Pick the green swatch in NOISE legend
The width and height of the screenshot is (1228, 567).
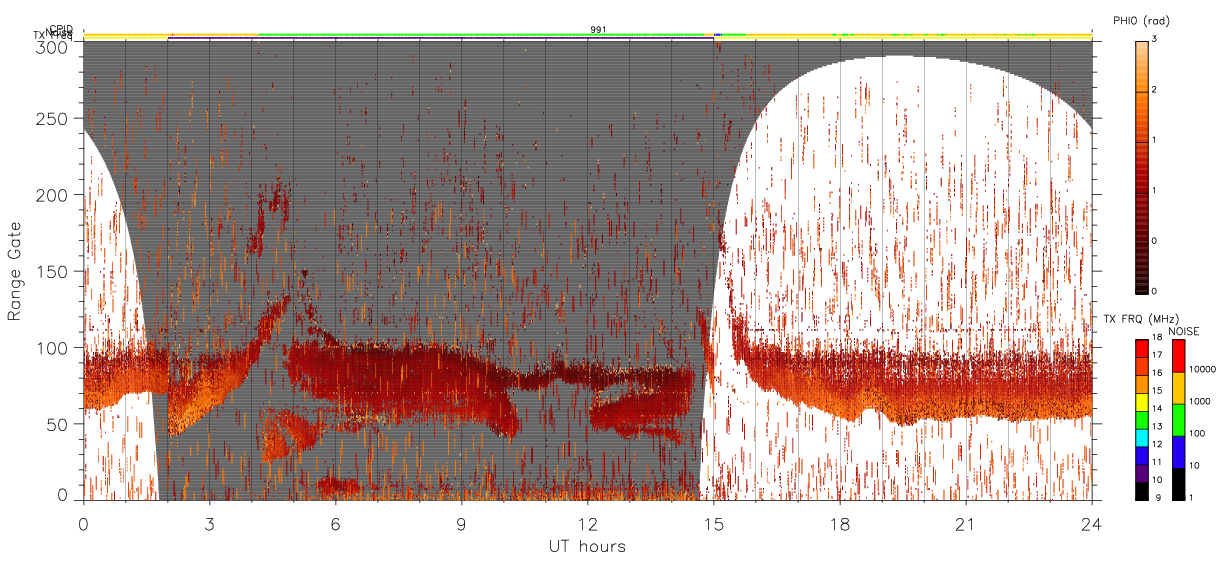[1181, 418]
